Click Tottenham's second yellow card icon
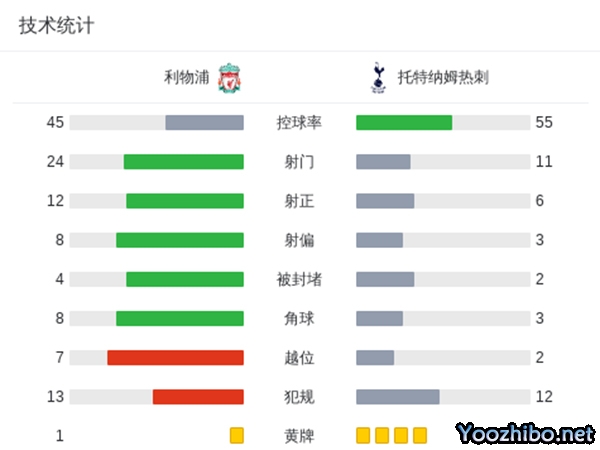 pyautogui.click(x=382, y=435)
